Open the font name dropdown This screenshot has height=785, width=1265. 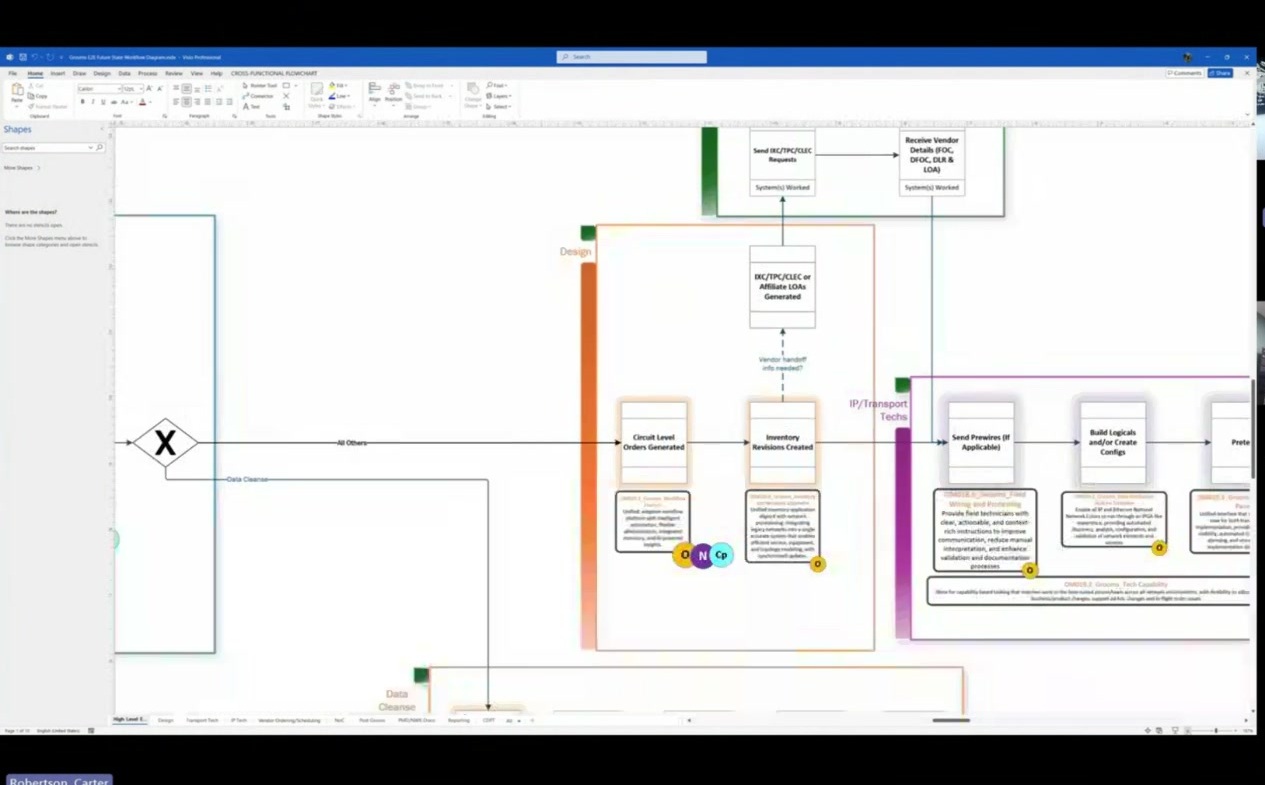98,89
